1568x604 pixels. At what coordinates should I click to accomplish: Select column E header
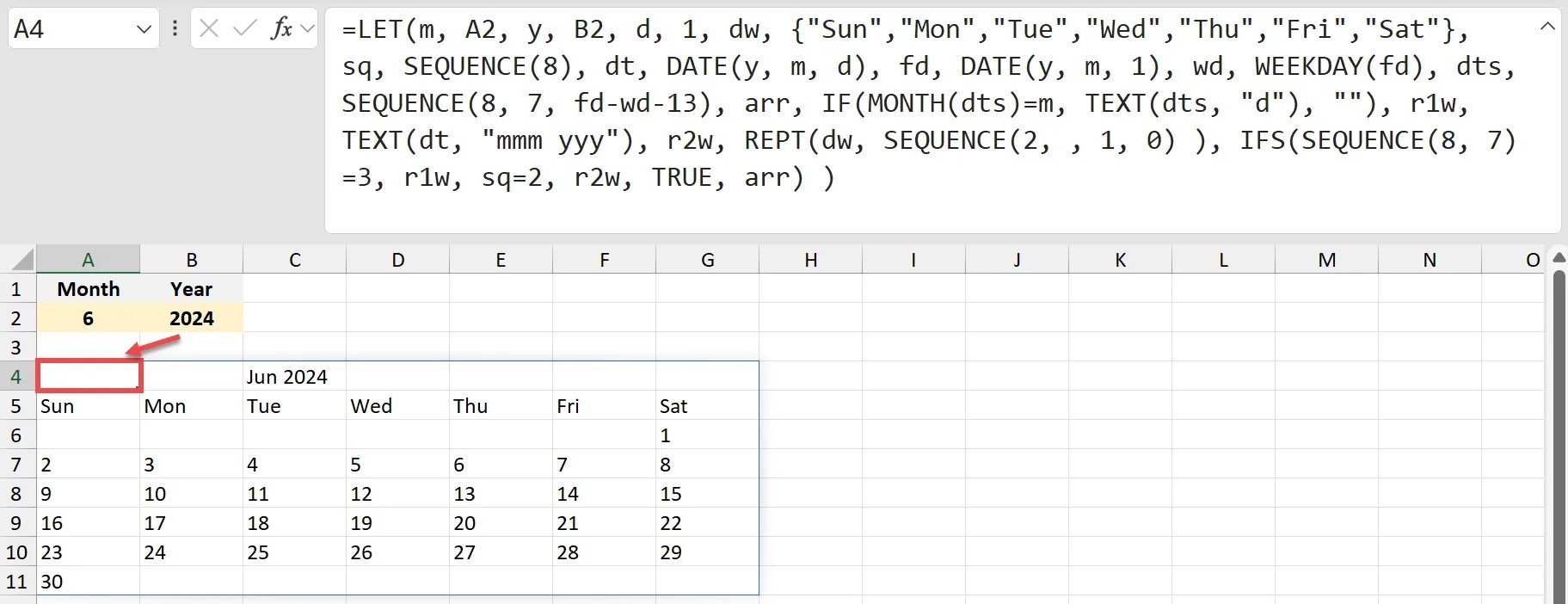tap(501, 259)
